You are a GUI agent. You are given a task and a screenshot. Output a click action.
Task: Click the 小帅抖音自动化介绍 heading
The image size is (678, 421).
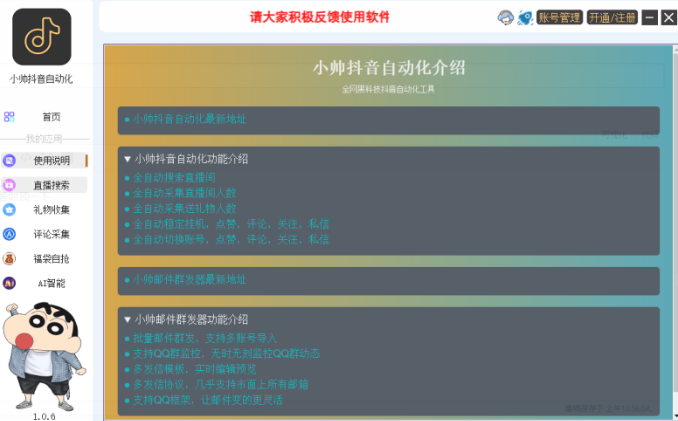389,68
